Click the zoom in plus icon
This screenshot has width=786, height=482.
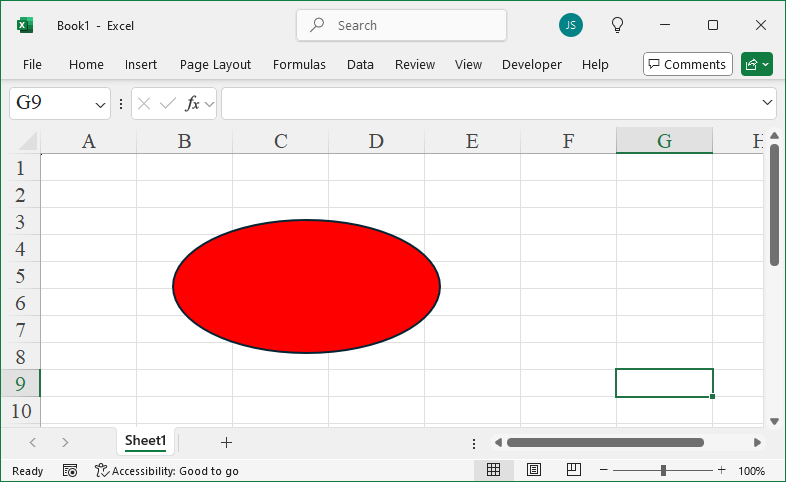(x=721, y=470)
